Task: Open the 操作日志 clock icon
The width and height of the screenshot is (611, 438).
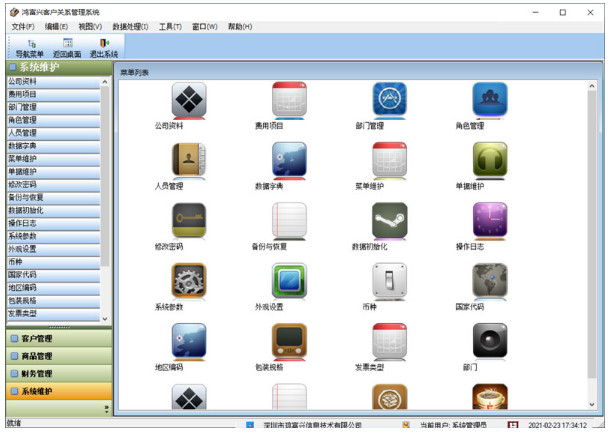Action: pos(490,220)
